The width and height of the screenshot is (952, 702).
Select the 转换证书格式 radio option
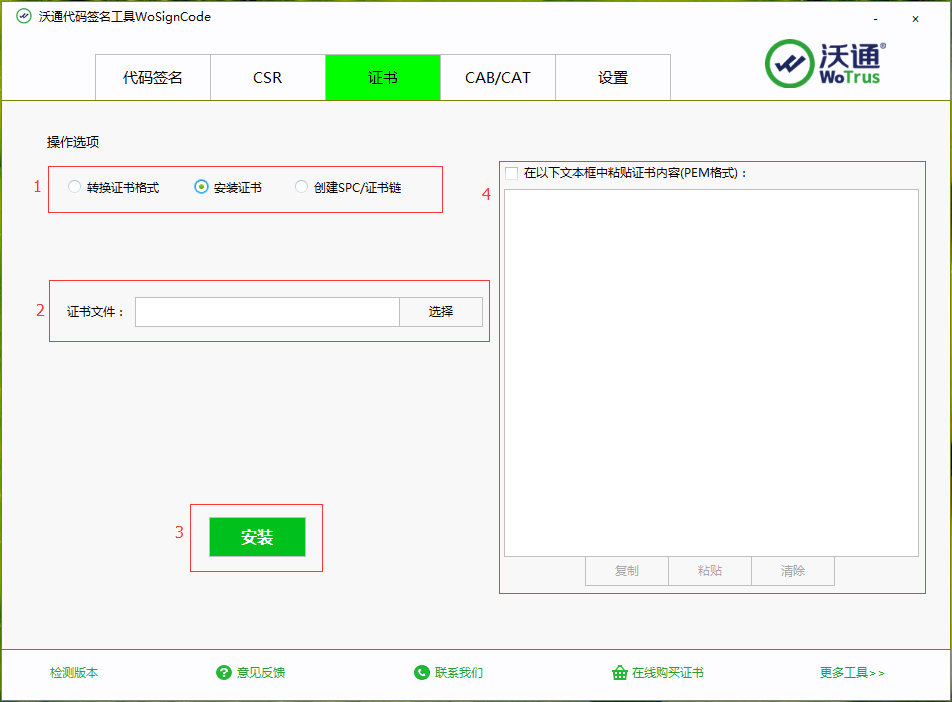click(x=75, y=187)
